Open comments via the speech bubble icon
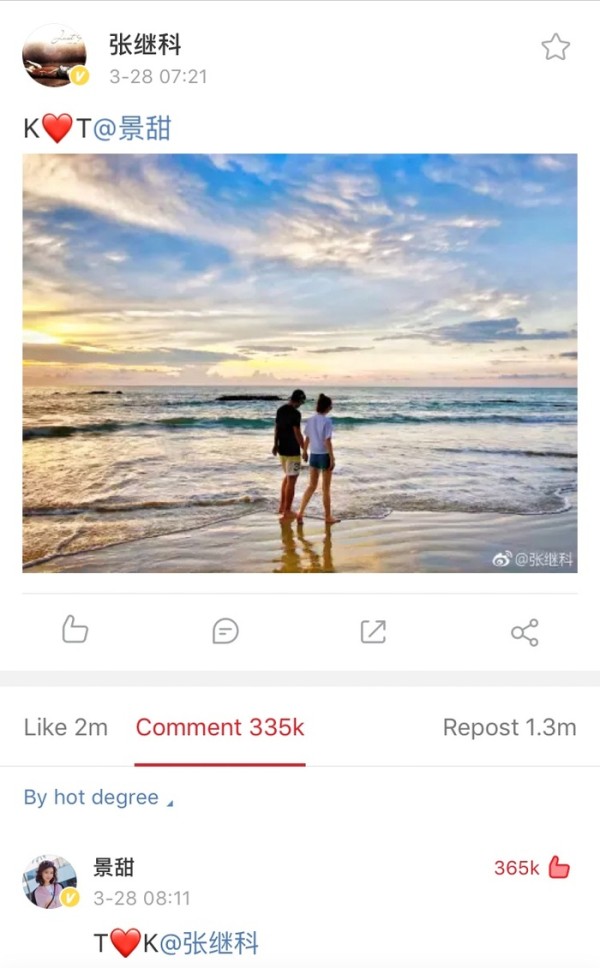This screenshot has width=600, height=968. (x=225, y=632)
